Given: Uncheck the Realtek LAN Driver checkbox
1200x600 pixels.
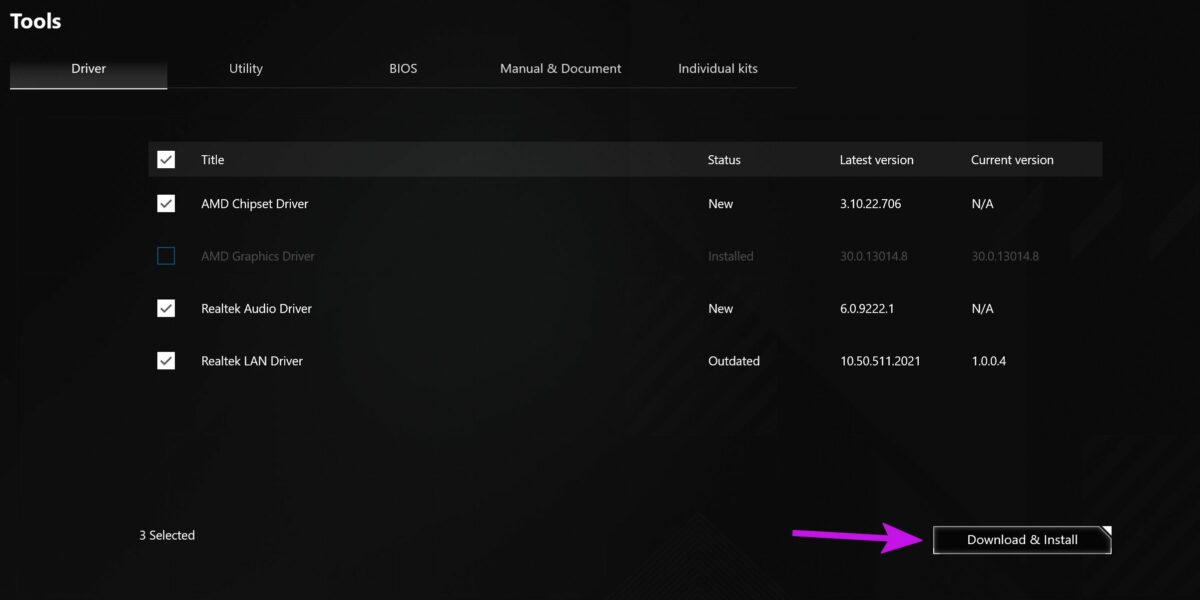Looking at the screenshot, I should 166,361.
